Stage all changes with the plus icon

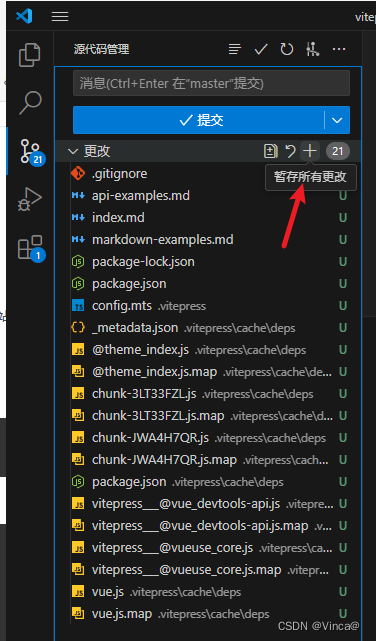[x=310, y=151]
